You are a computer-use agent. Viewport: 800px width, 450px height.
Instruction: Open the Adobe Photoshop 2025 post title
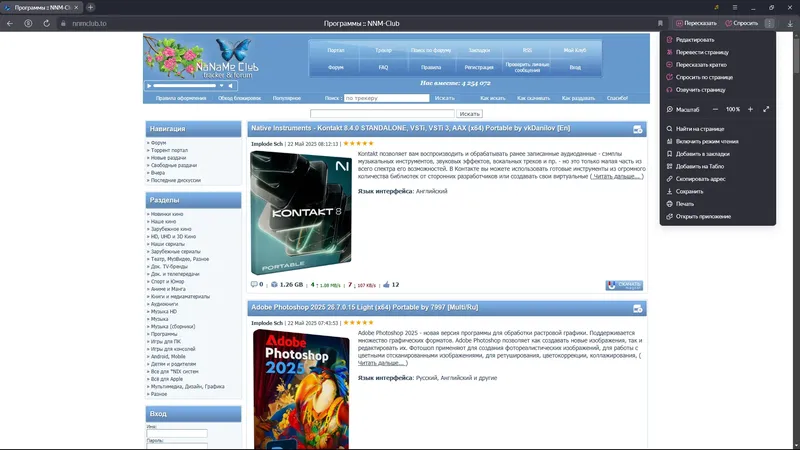point(364,307)
